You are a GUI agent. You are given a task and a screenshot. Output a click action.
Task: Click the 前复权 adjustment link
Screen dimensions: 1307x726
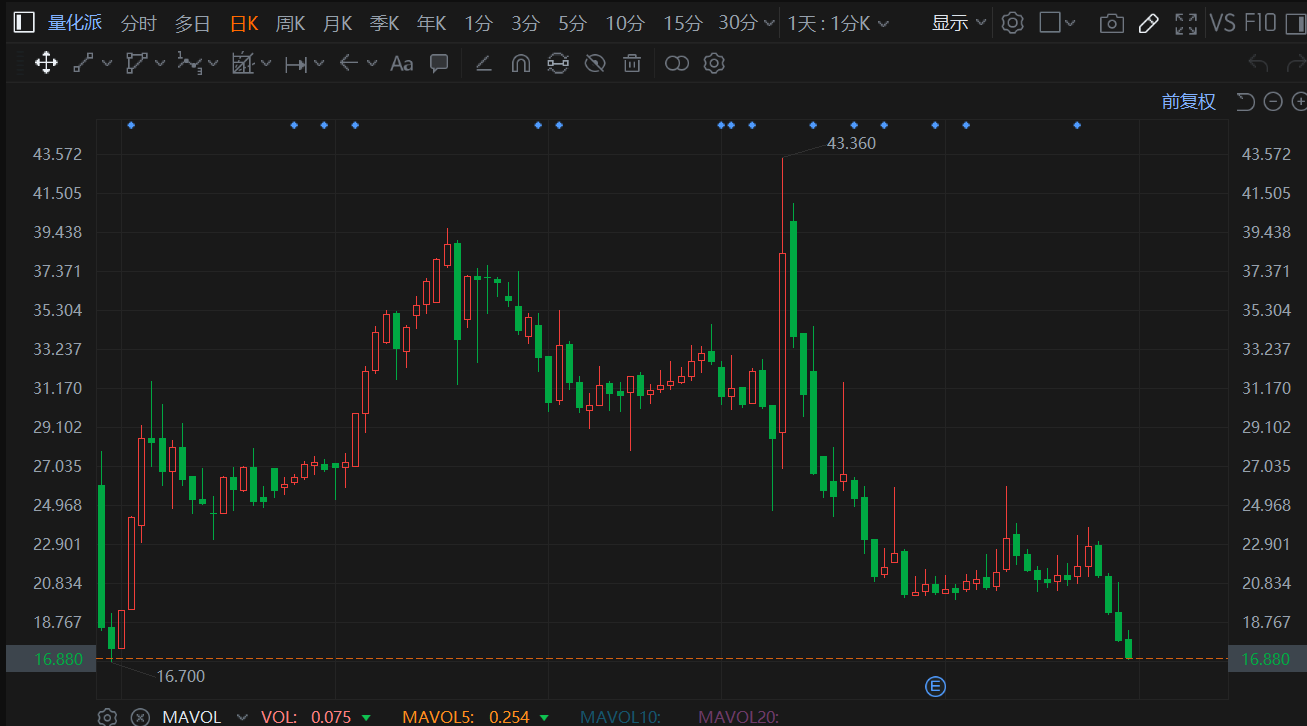pos(1188,101)
